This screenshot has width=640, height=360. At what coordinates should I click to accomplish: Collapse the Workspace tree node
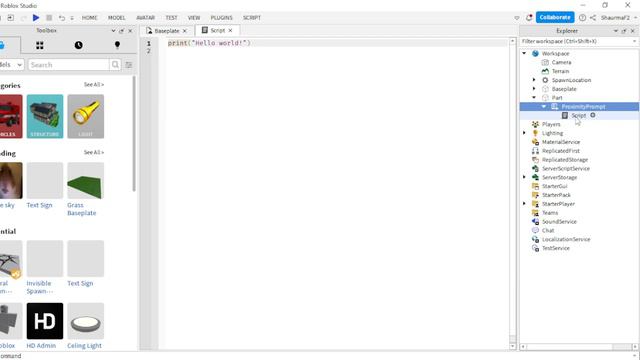(524, 53)
